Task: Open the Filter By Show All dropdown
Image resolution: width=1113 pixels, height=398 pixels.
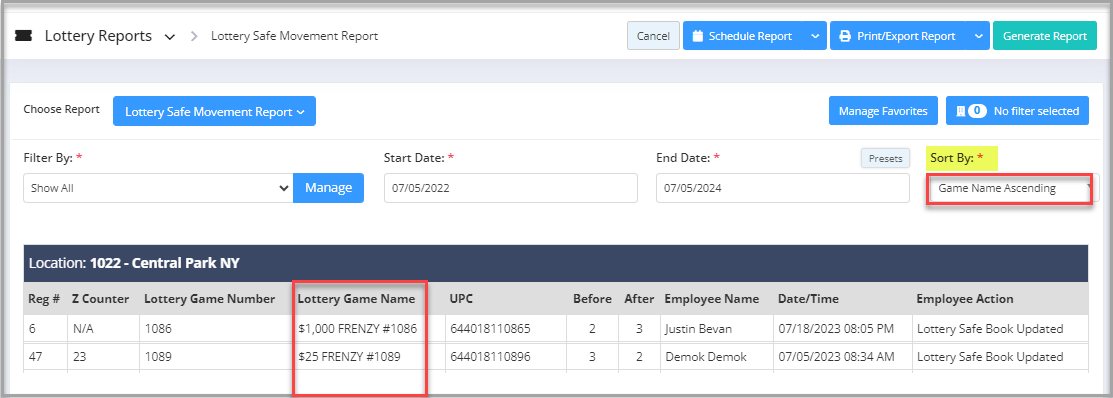Action: (x=158, y=188)
